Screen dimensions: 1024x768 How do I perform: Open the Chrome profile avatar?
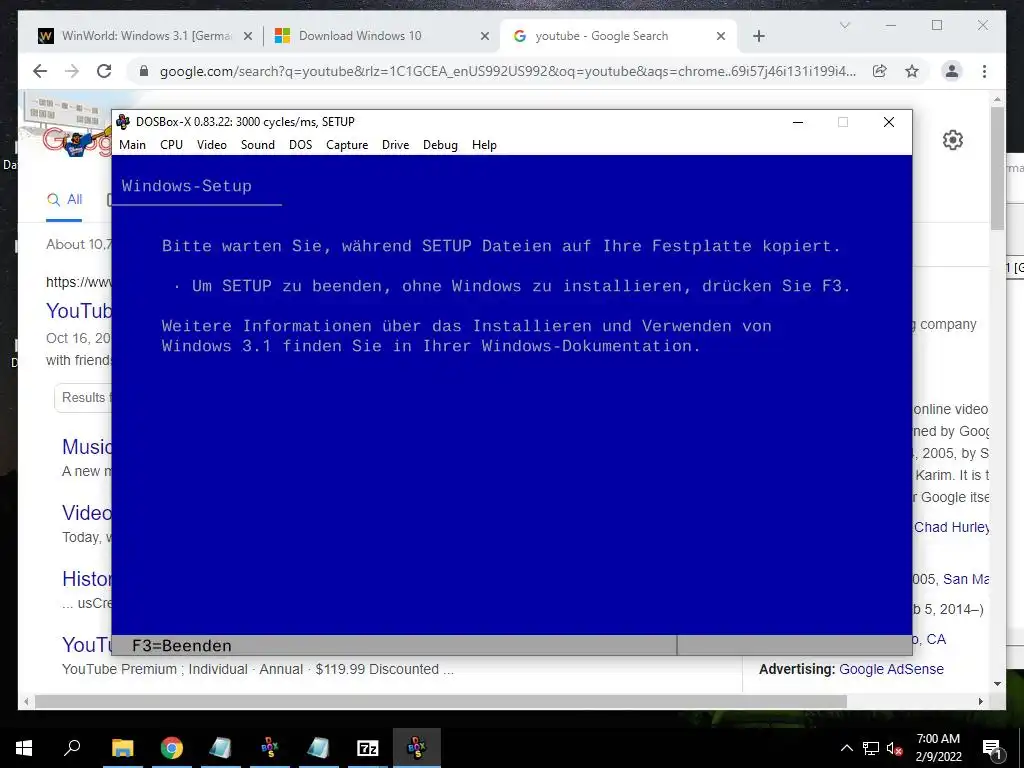click(x=952, y=71)
